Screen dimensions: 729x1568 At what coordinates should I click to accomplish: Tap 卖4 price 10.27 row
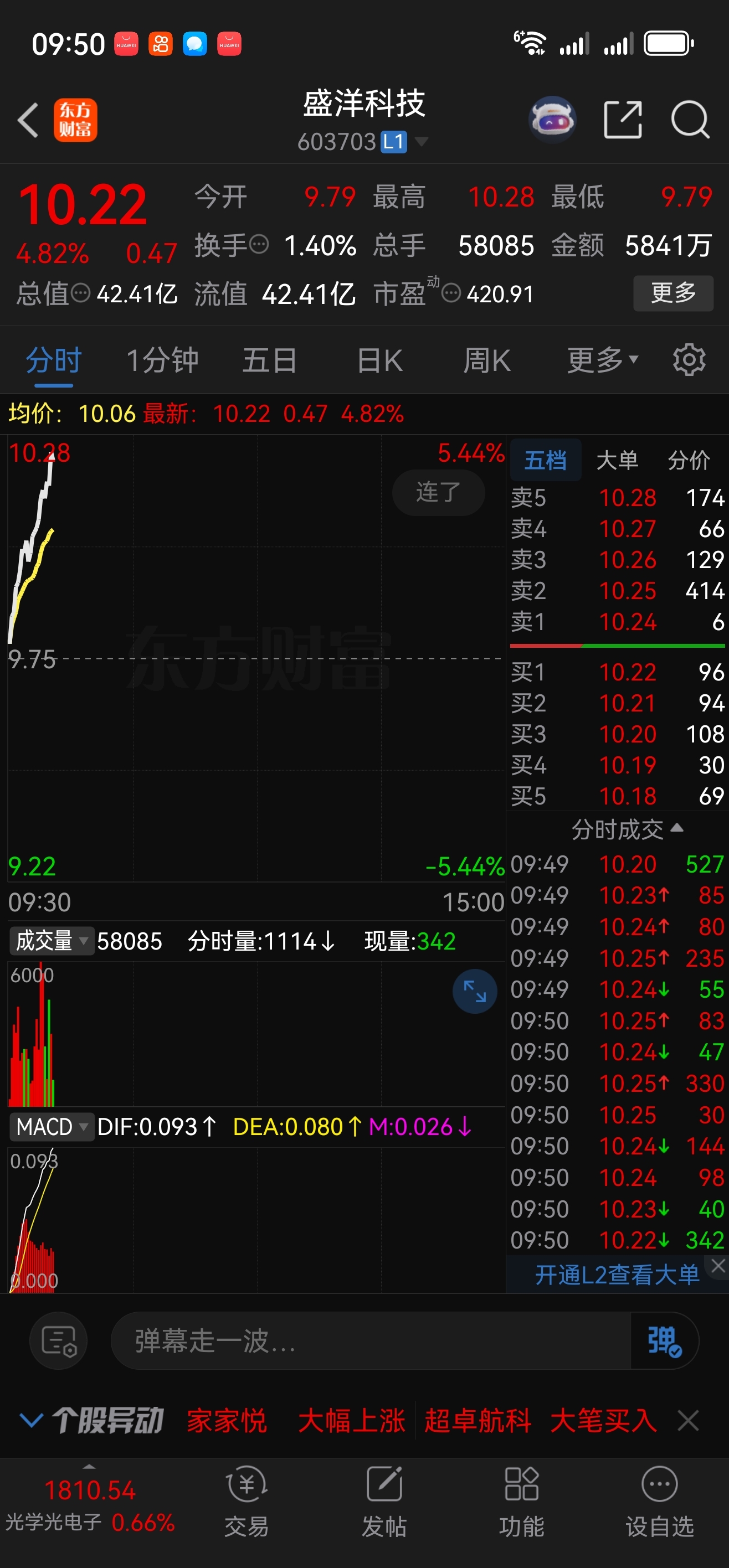click(618, 528)
